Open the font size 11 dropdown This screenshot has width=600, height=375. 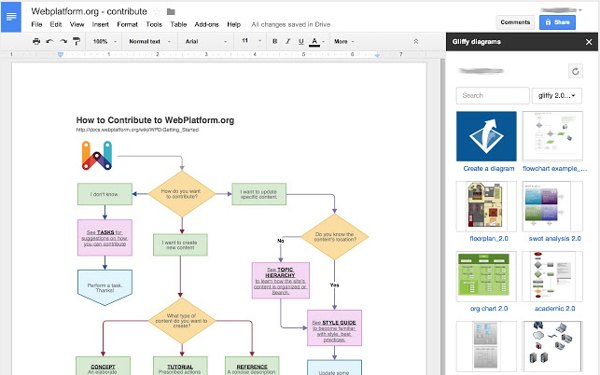tap(251, 41)
